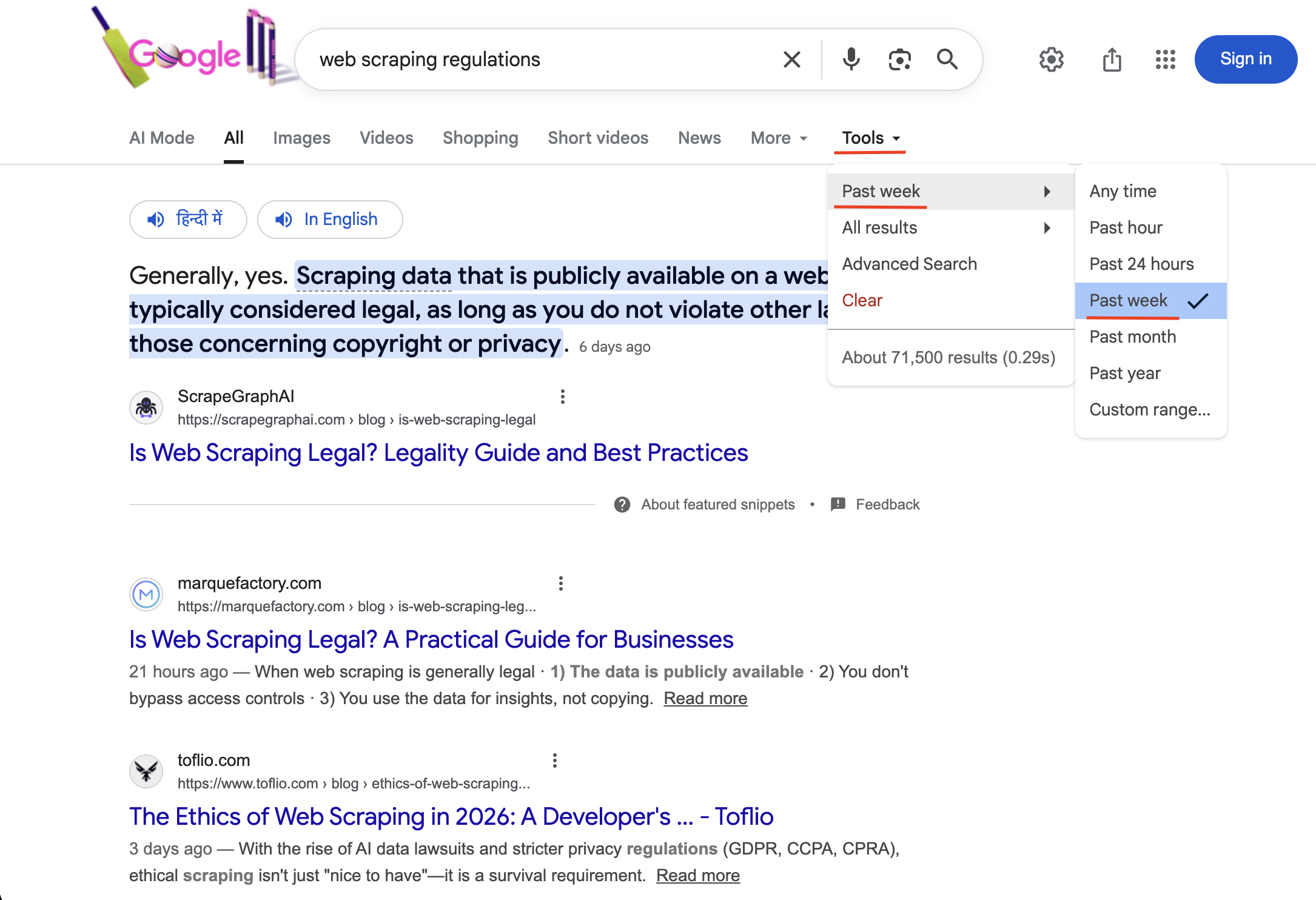This screenshot has width=1316, height=900.
Task: Open three-dot menu on ScrapeGraphAI result
Action: tap(563, 396)
